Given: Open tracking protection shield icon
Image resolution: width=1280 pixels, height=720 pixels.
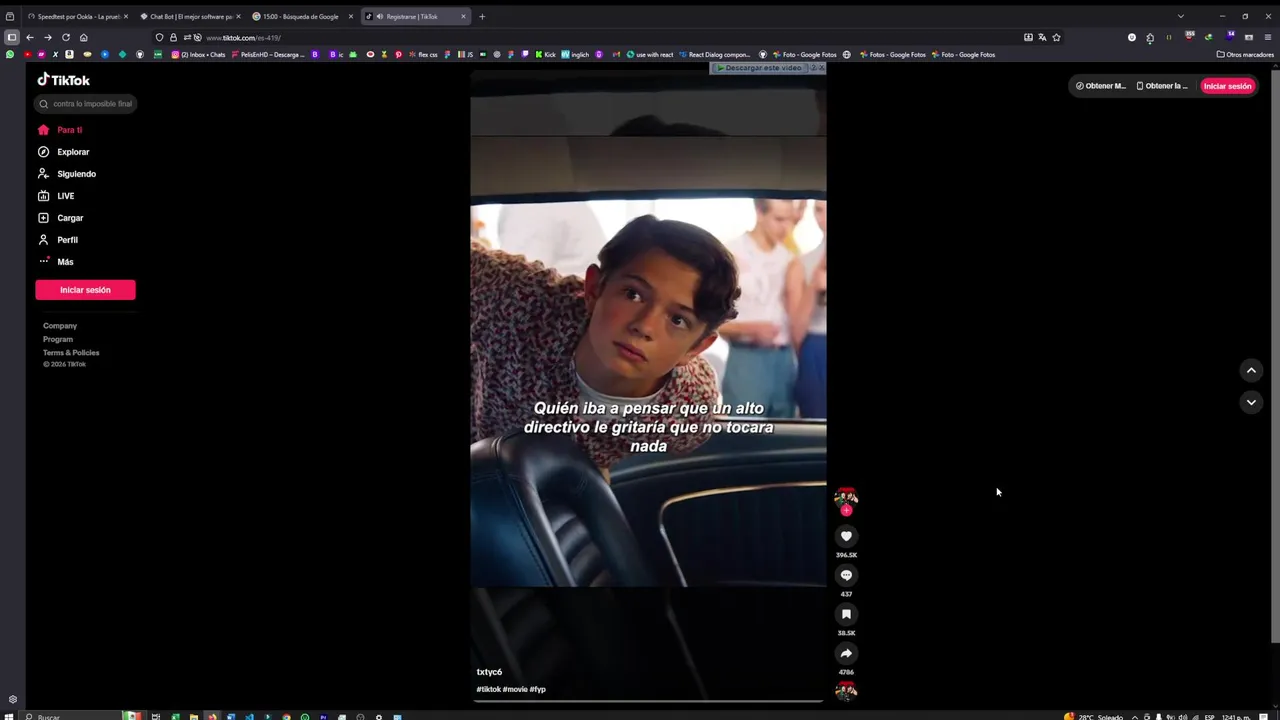Looking at the screenshot, I should pos(159,38).
